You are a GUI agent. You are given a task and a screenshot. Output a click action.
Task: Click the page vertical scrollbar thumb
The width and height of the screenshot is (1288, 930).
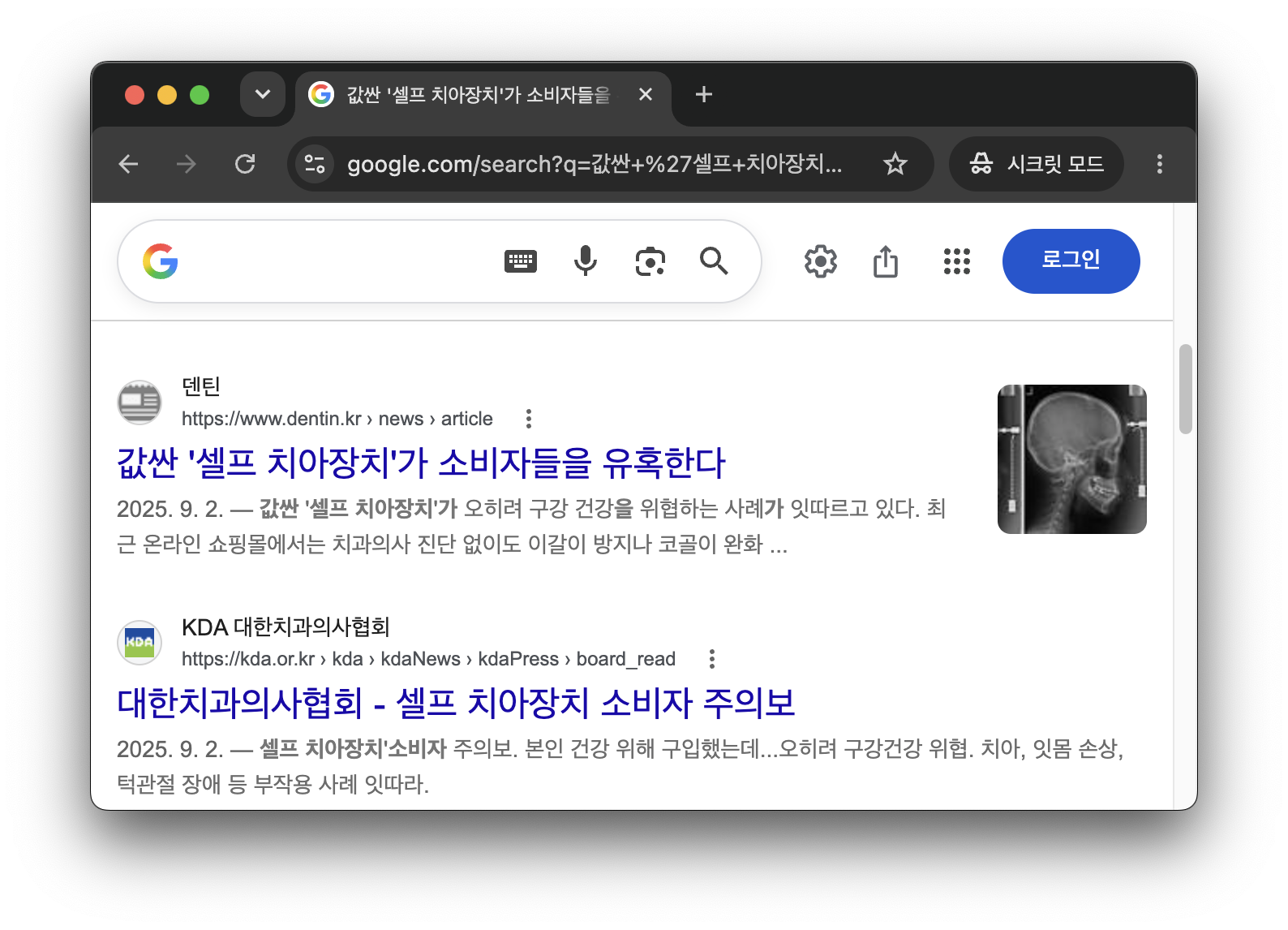(x=1186, y=390)
